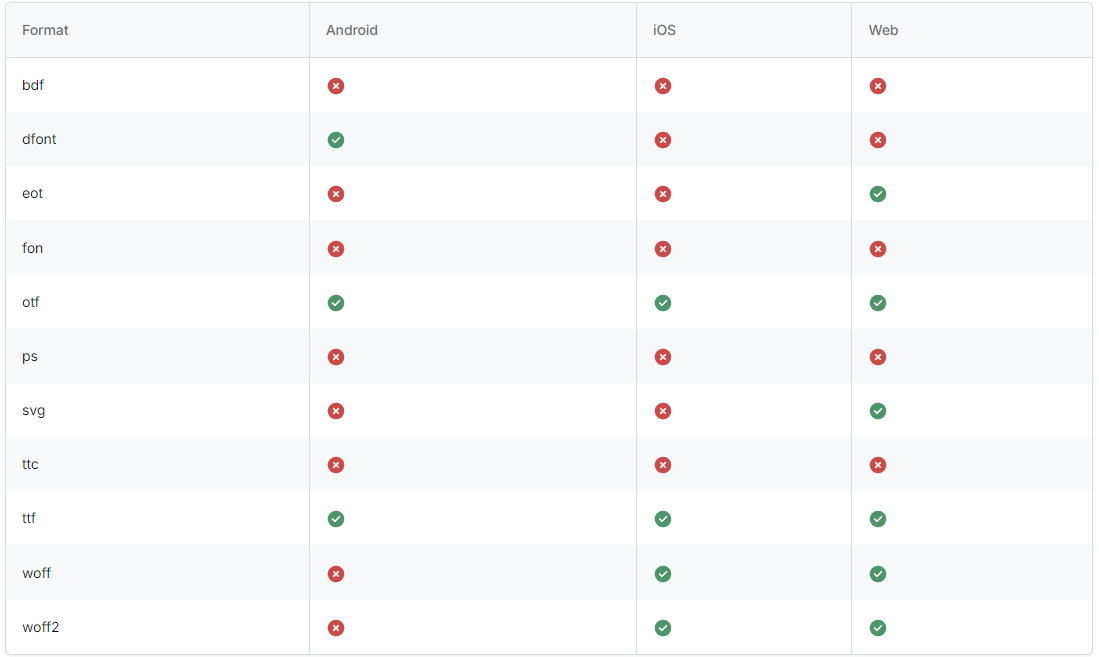Click the ttc Web red cross icon
The width and height of the screenshot is (1099, 657).
[x=878, y=464]
